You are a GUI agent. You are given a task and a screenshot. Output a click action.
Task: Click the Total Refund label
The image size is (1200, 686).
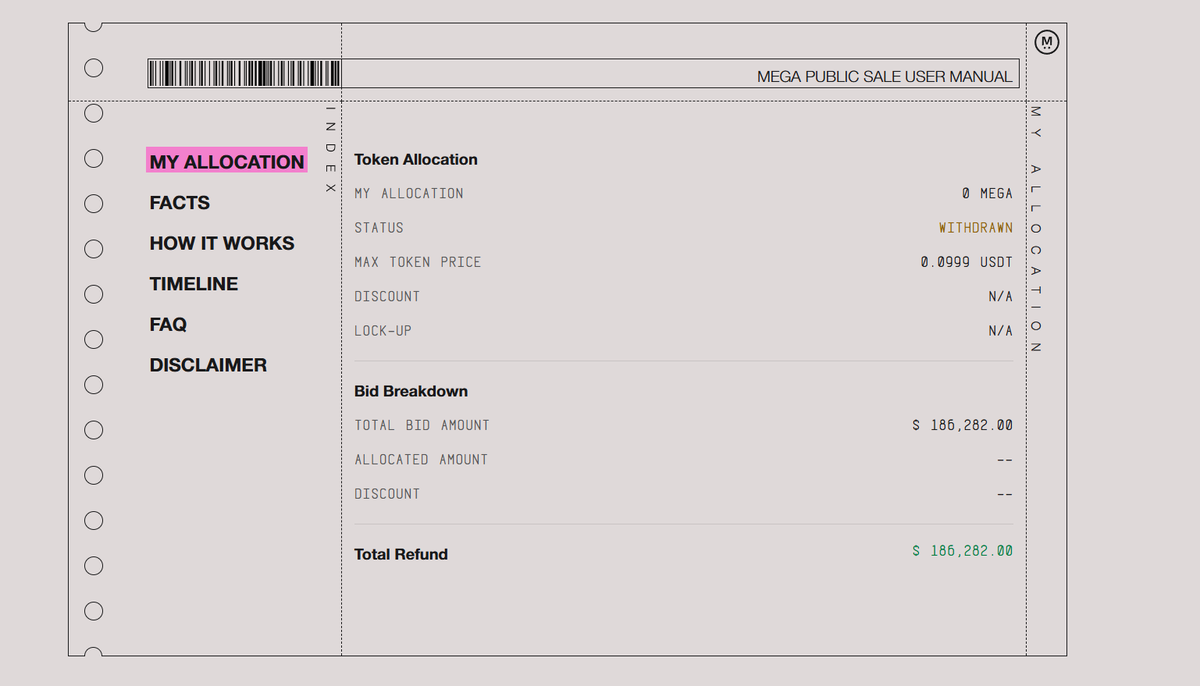[x=401, y=554]
